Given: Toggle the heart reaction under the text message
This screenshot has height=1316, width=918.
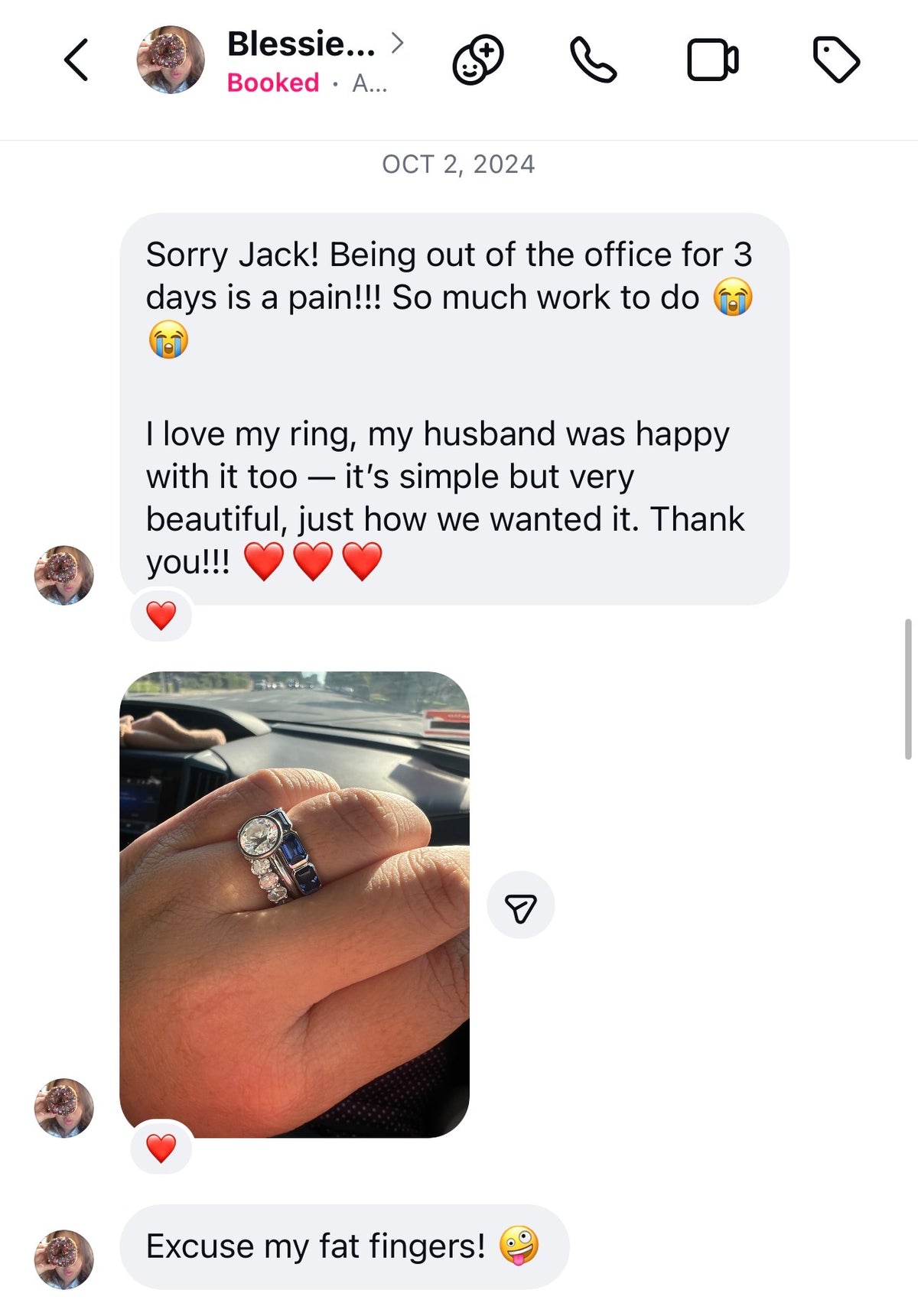Looking at the screenshot, I should point(161,616).
